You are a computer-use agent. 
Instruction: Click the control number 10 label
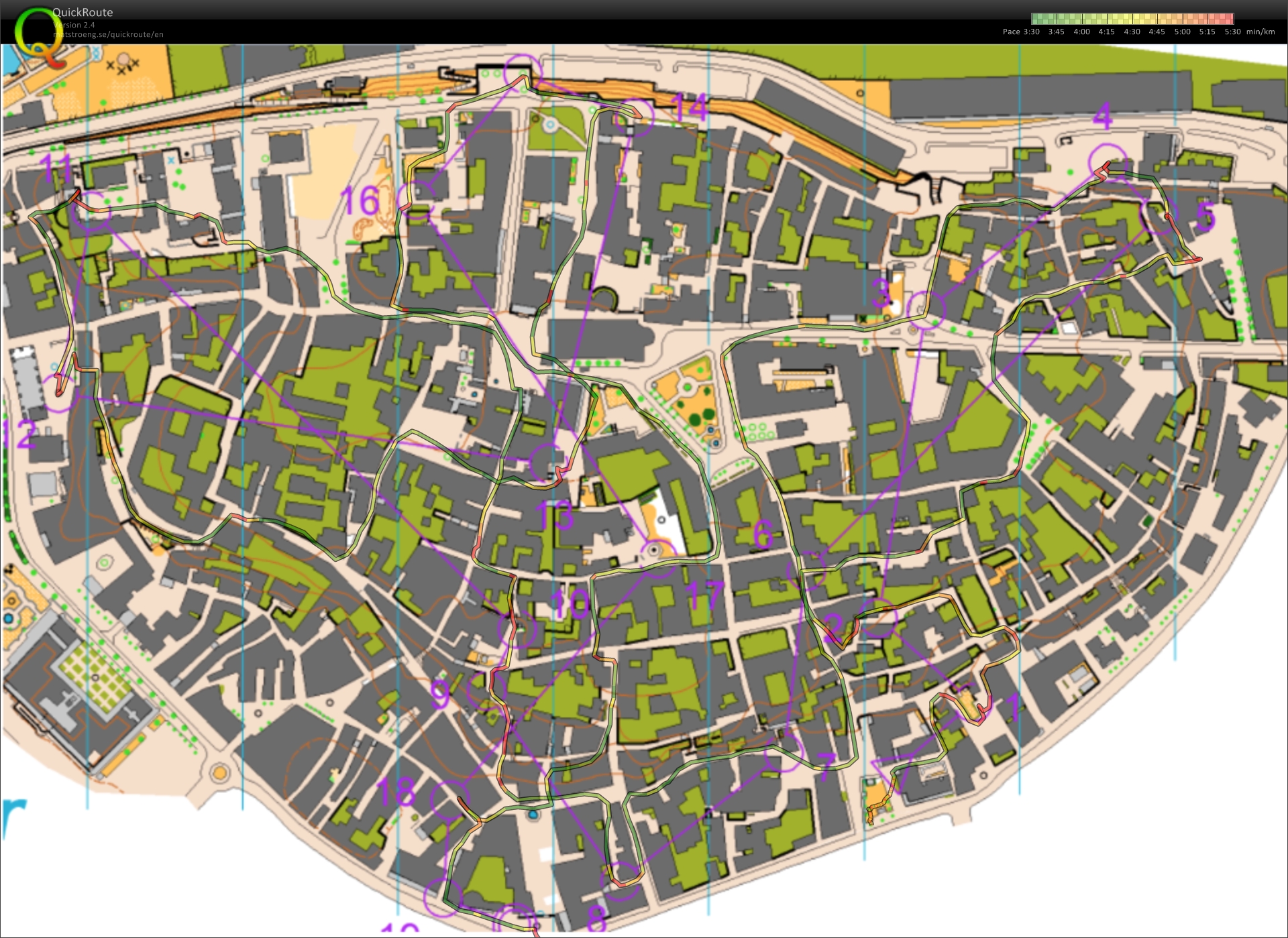570,604
